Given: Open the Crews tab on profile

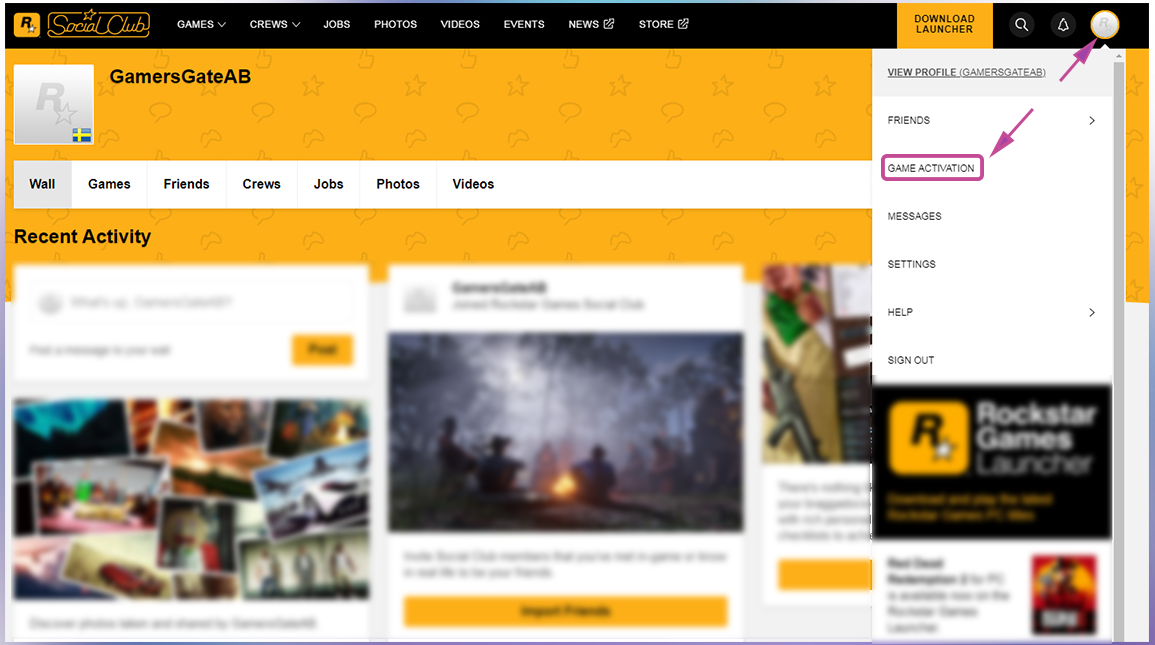Looking at the screenshot, I should pyautogui.click(x=261, y=184).
